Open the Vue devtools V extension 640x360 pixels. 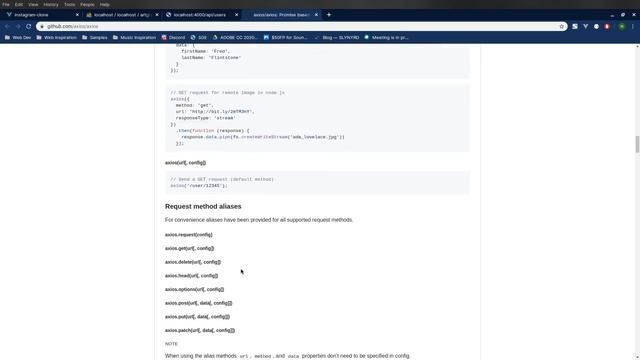586,26
